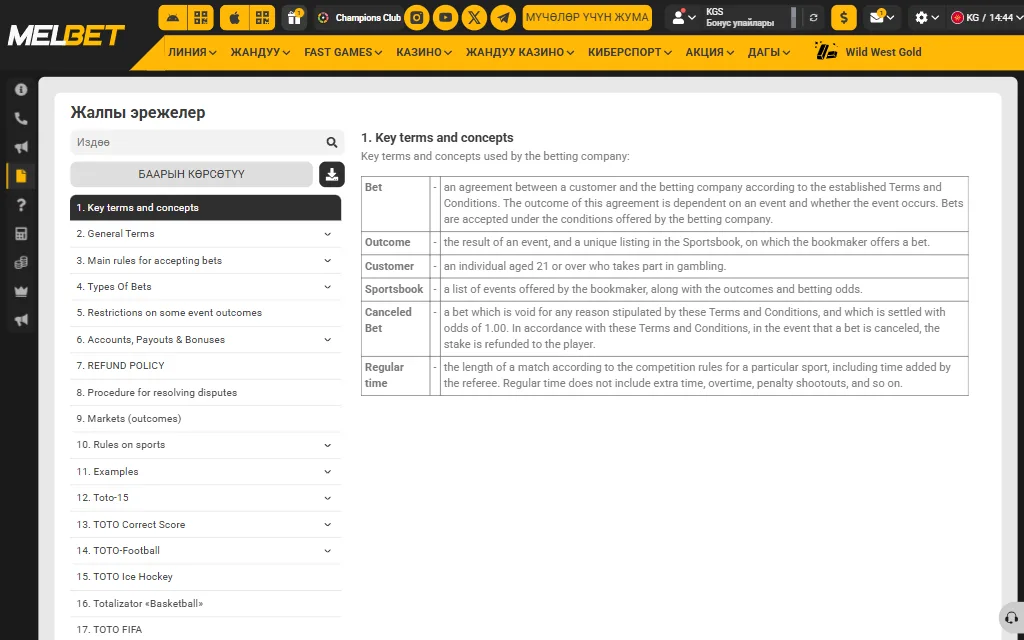
Task: Open the Champions Club link
Action: click(x=359, y=18)
